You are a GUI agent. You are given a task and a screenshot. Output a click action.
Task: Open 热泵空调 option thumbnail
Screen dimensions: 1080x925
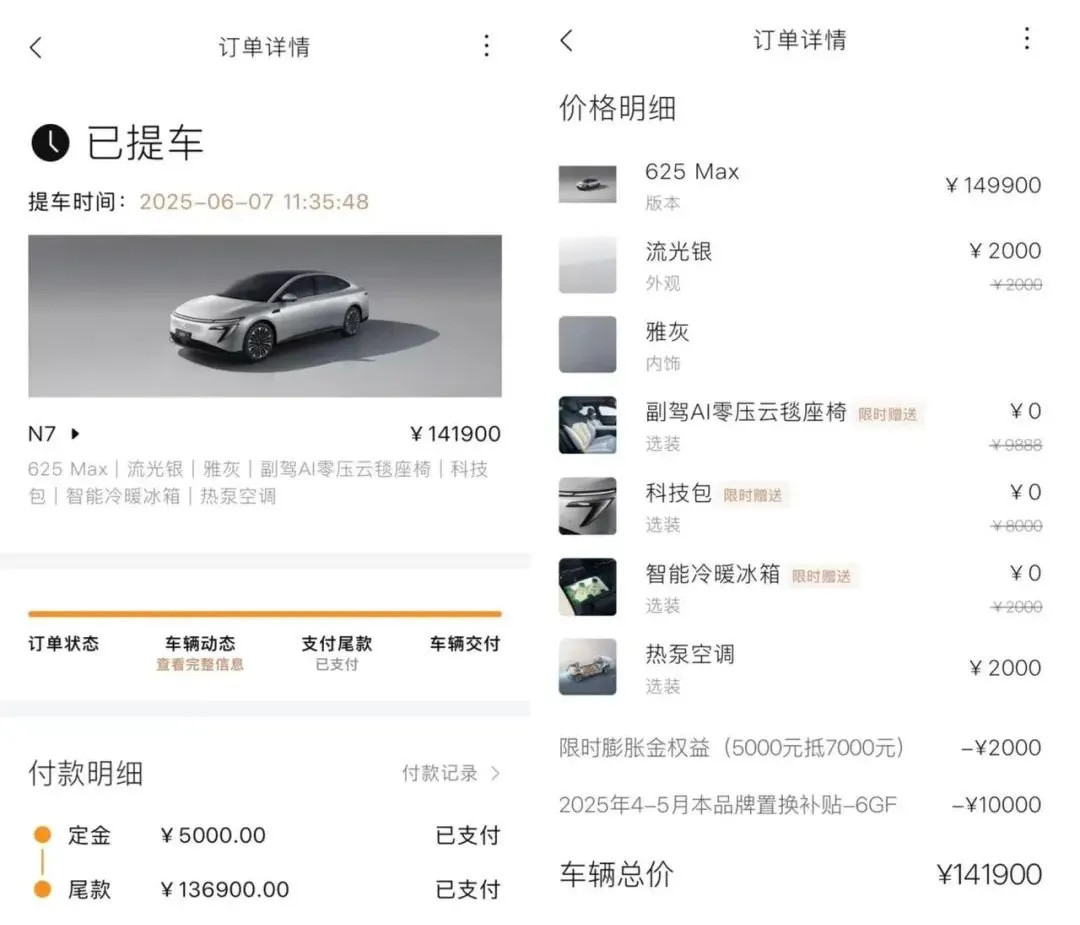pos(588,667)
